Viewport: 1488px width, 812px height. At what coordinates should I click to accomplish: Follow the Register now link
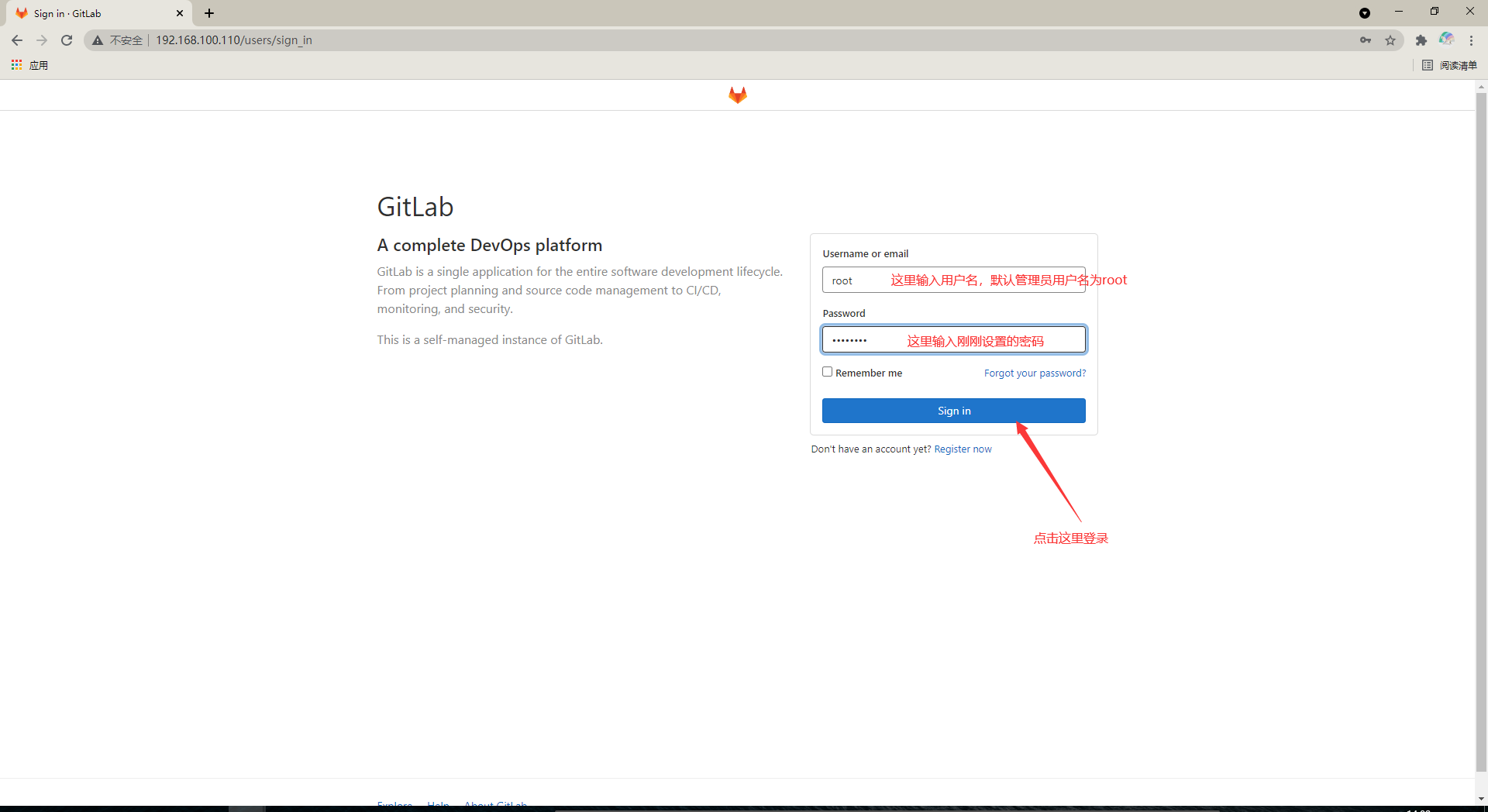coord(963,449)
